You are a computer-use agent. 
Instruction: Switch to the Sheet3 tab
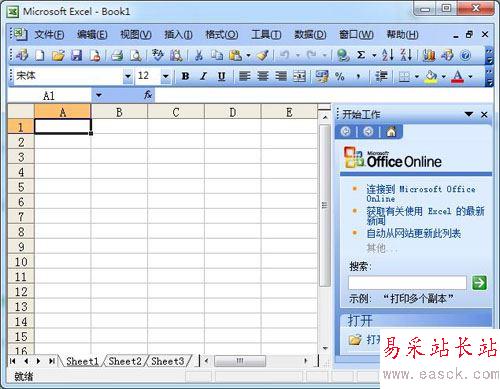point(168,361)
